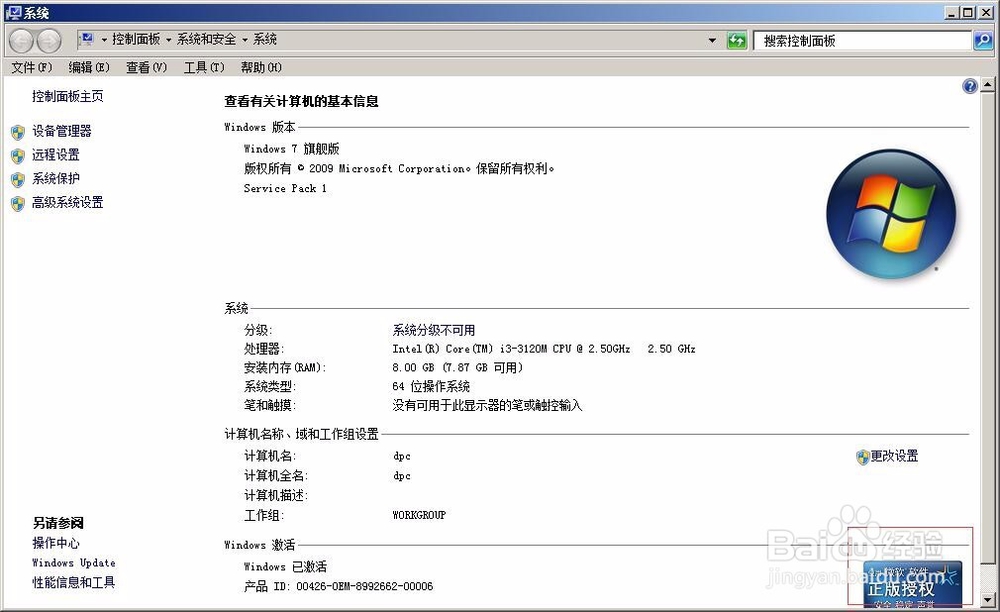The height and width of the screenshot is (612, 1000).
Task: Click the 系统分级不可用 rating link
Action: click(434, 330)
